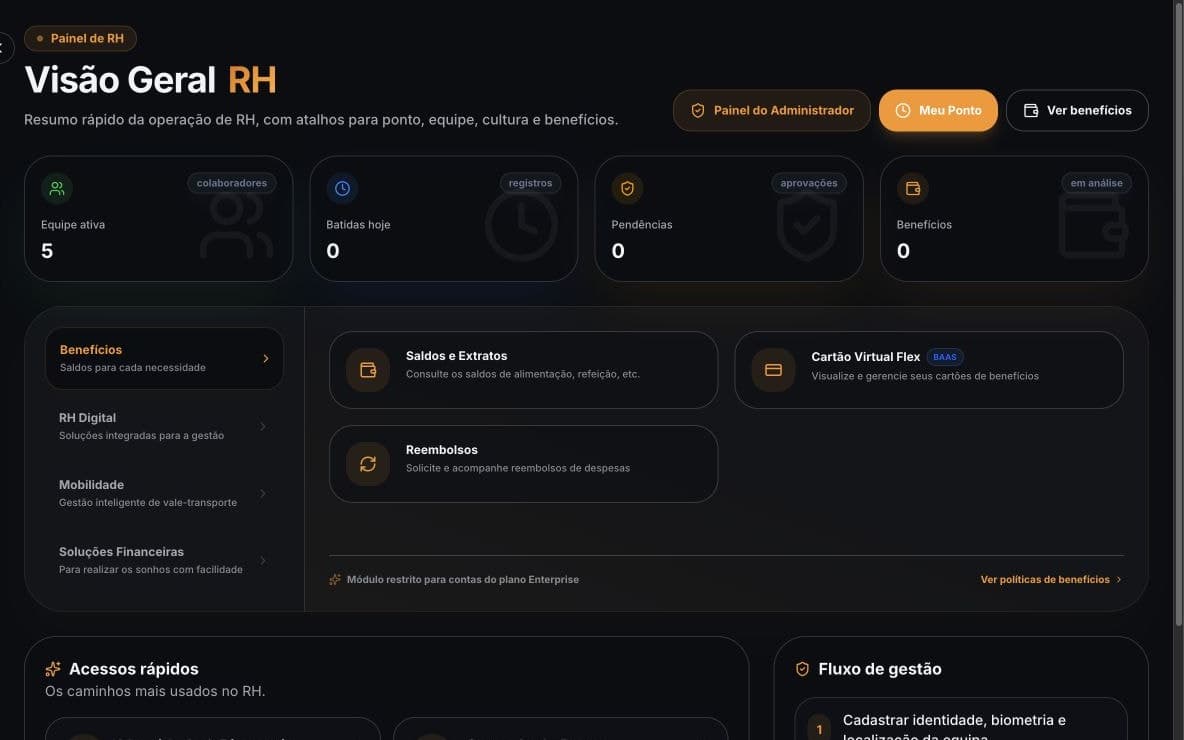The width and height of the screenshot is (1184, 740).
Task: Open the Painel do Administrador button
Action: tap(771, 110)
